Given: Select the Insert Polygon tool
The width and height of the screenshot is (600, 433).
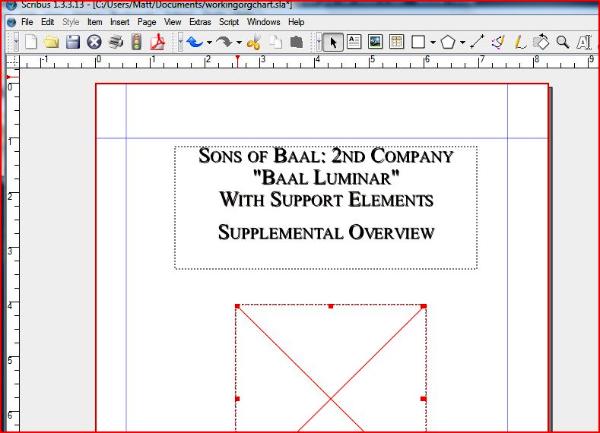Looking at the screenshot, I should (x=448, y=42).
